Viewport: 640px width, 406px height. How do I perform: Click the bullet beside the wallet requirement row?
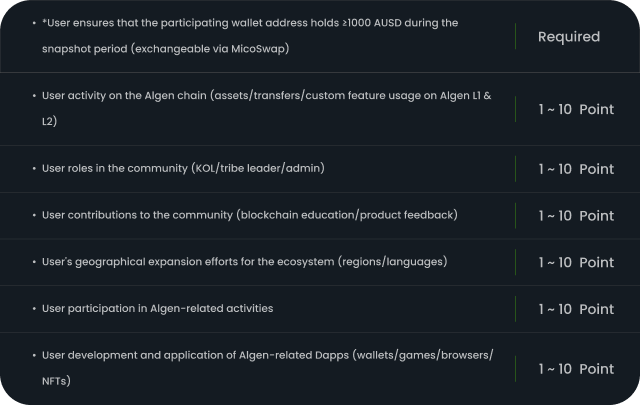pyautogui.click(x=34, y=23)
